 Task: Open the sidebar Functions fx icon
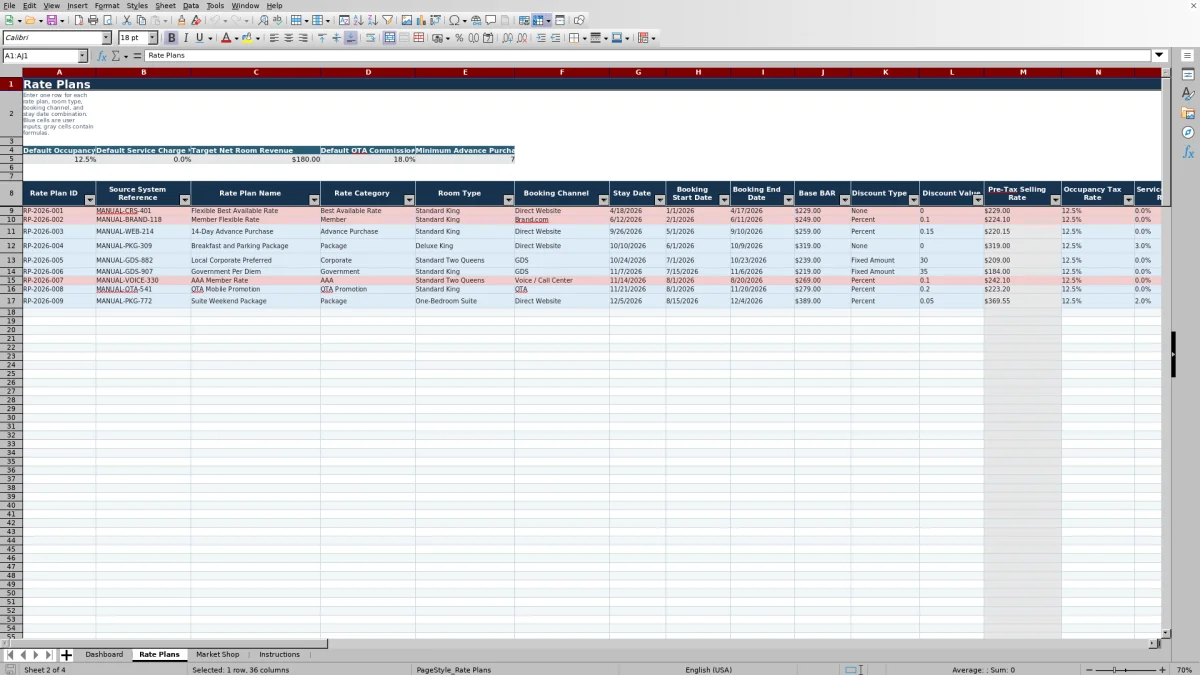[x=1188, y=152]
